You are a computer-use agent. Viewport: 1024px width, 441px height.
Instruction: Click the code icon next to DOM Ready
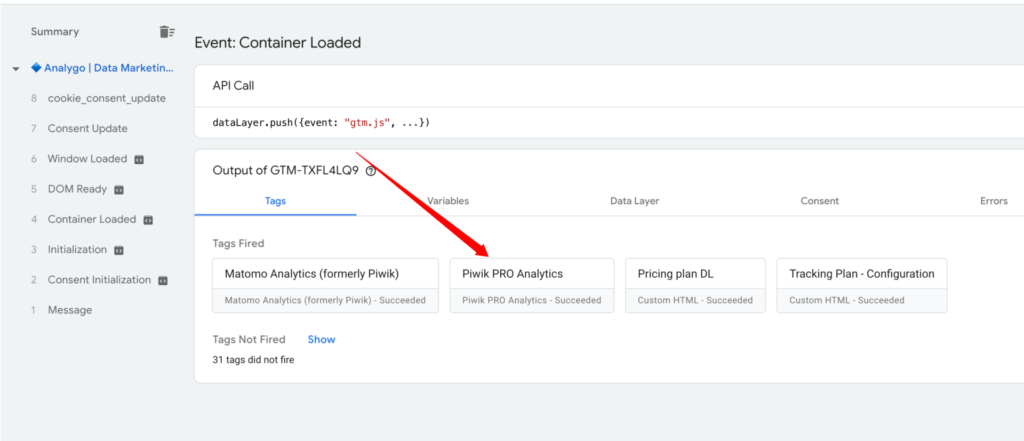point(118,189)
